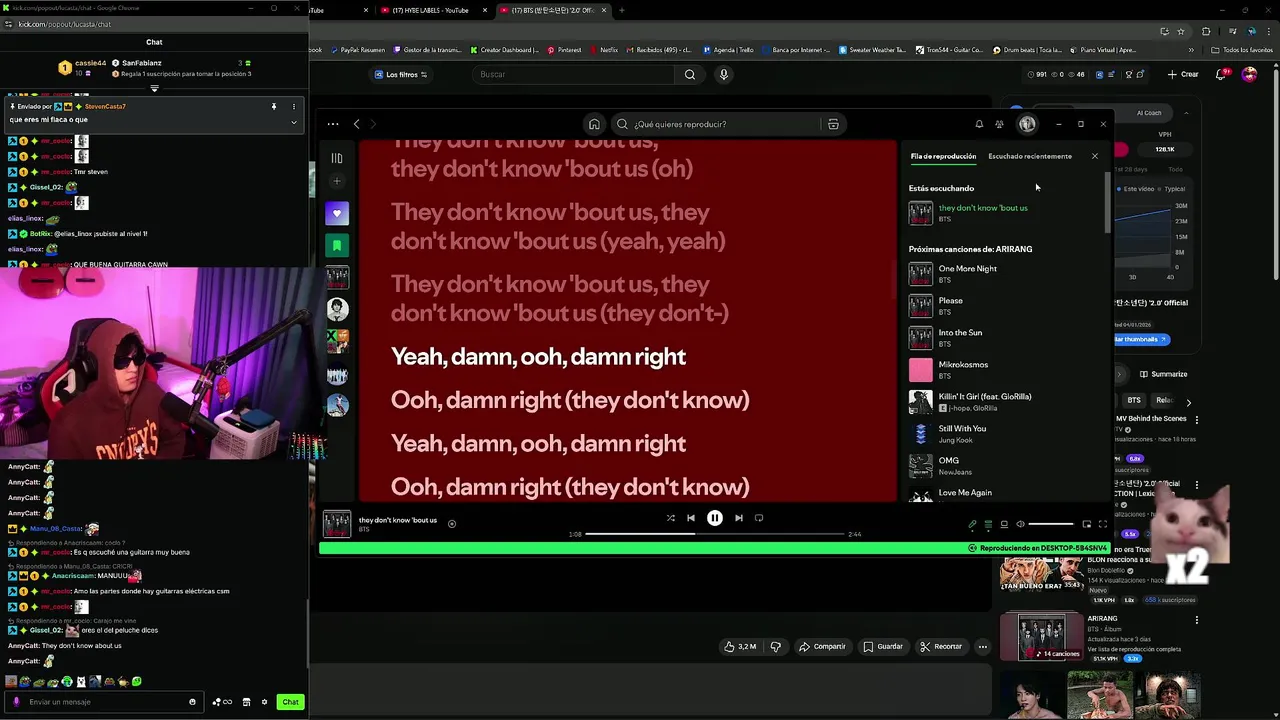Switch to Escuchado recientemente tab

tap(1030, 156)
